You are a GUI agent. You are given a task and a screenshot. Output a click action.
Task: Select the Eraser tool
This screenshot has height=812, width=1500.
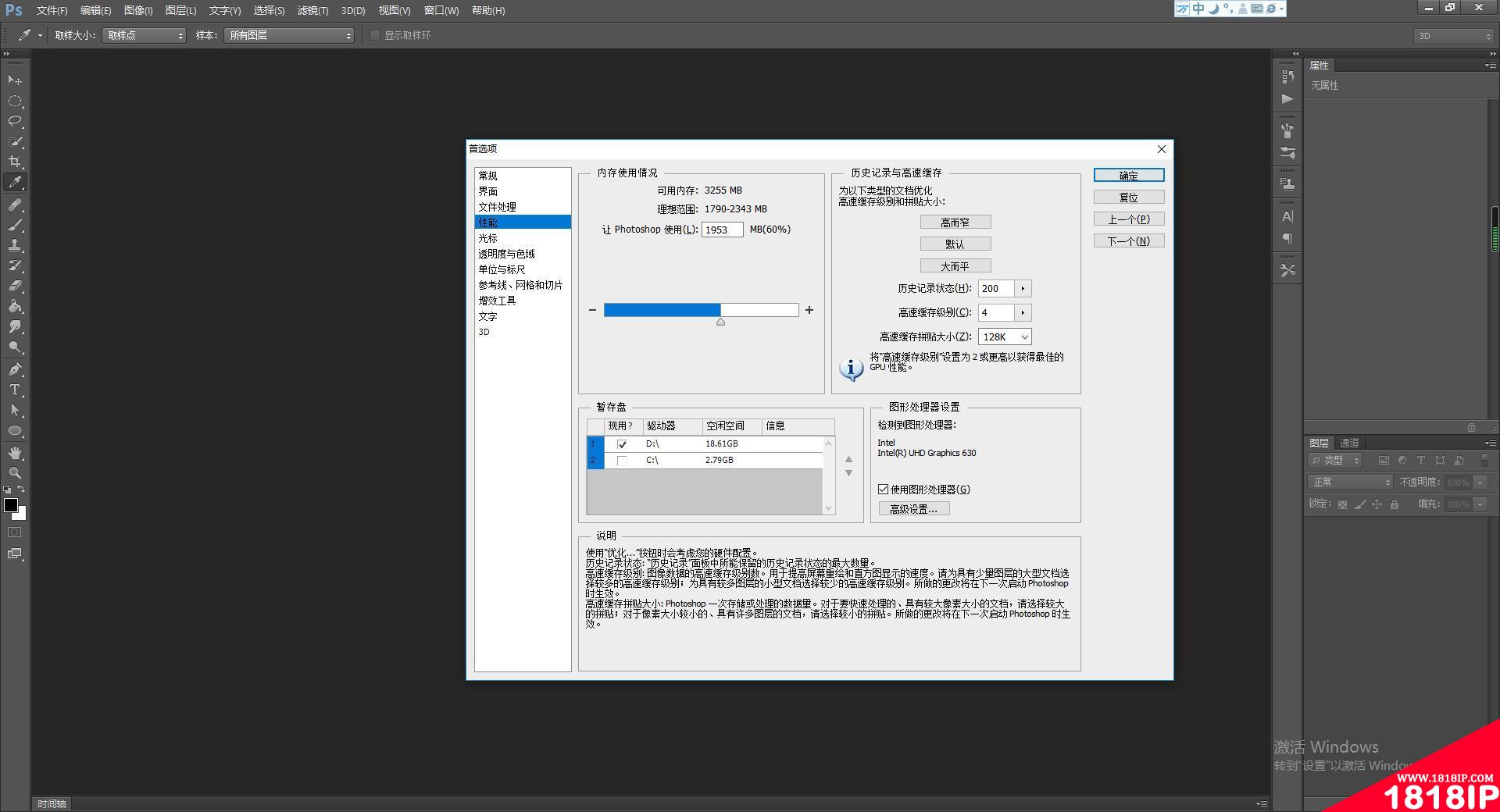point(15,286)
